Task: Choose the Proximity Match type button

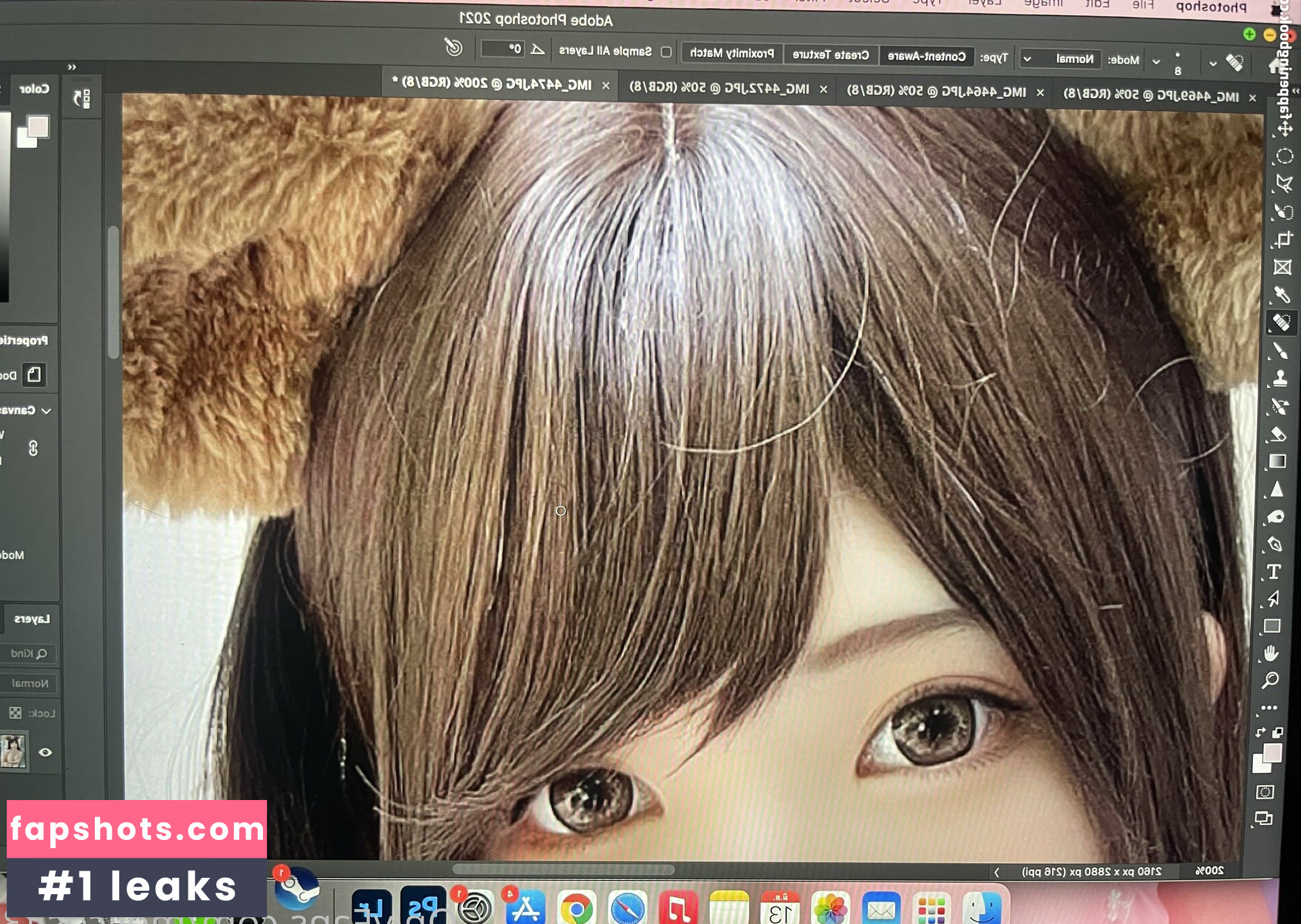Action: click(732, 53)
